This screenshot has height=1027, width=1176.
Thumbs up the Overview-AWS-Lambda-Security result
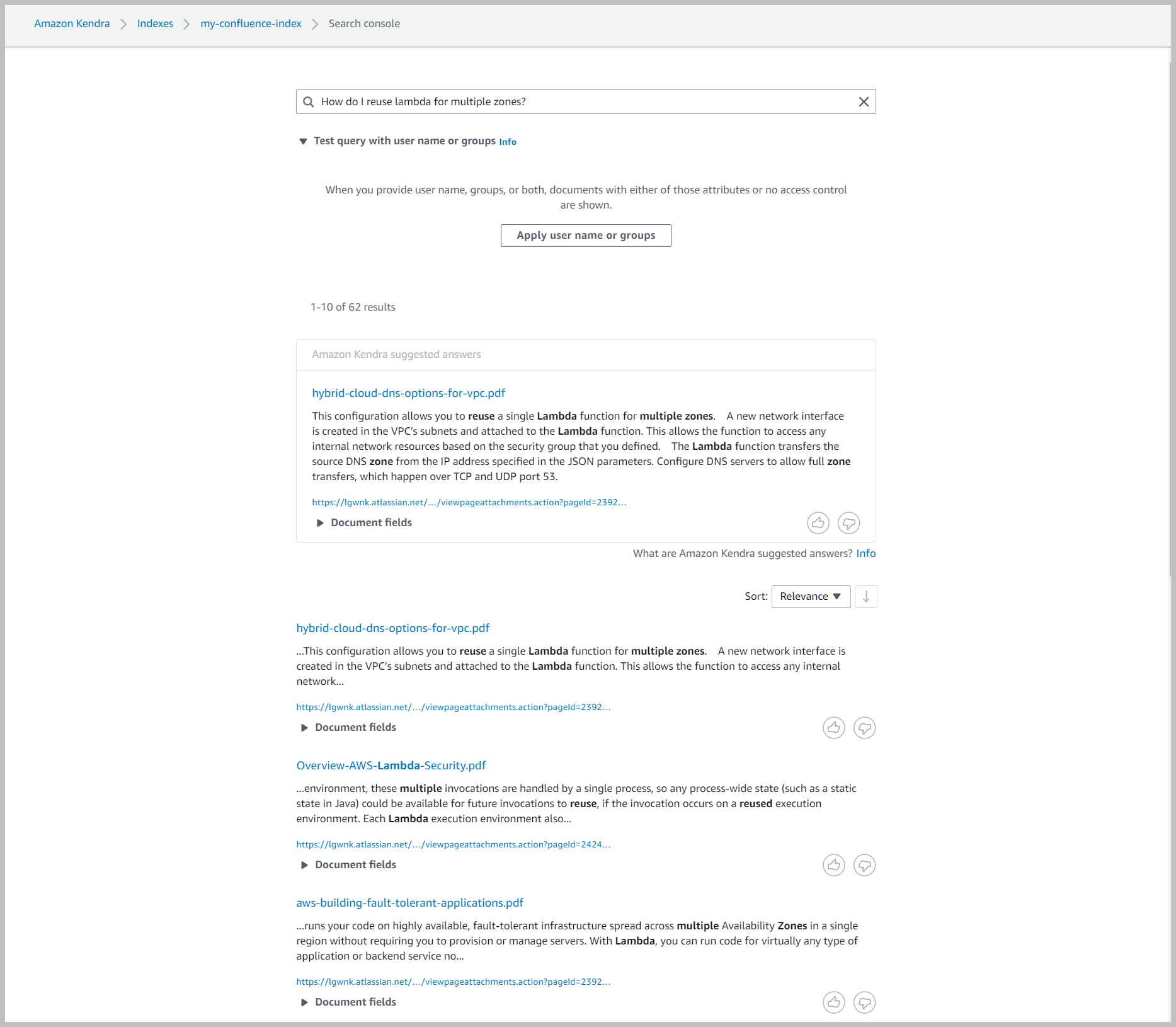click(834, 865)
